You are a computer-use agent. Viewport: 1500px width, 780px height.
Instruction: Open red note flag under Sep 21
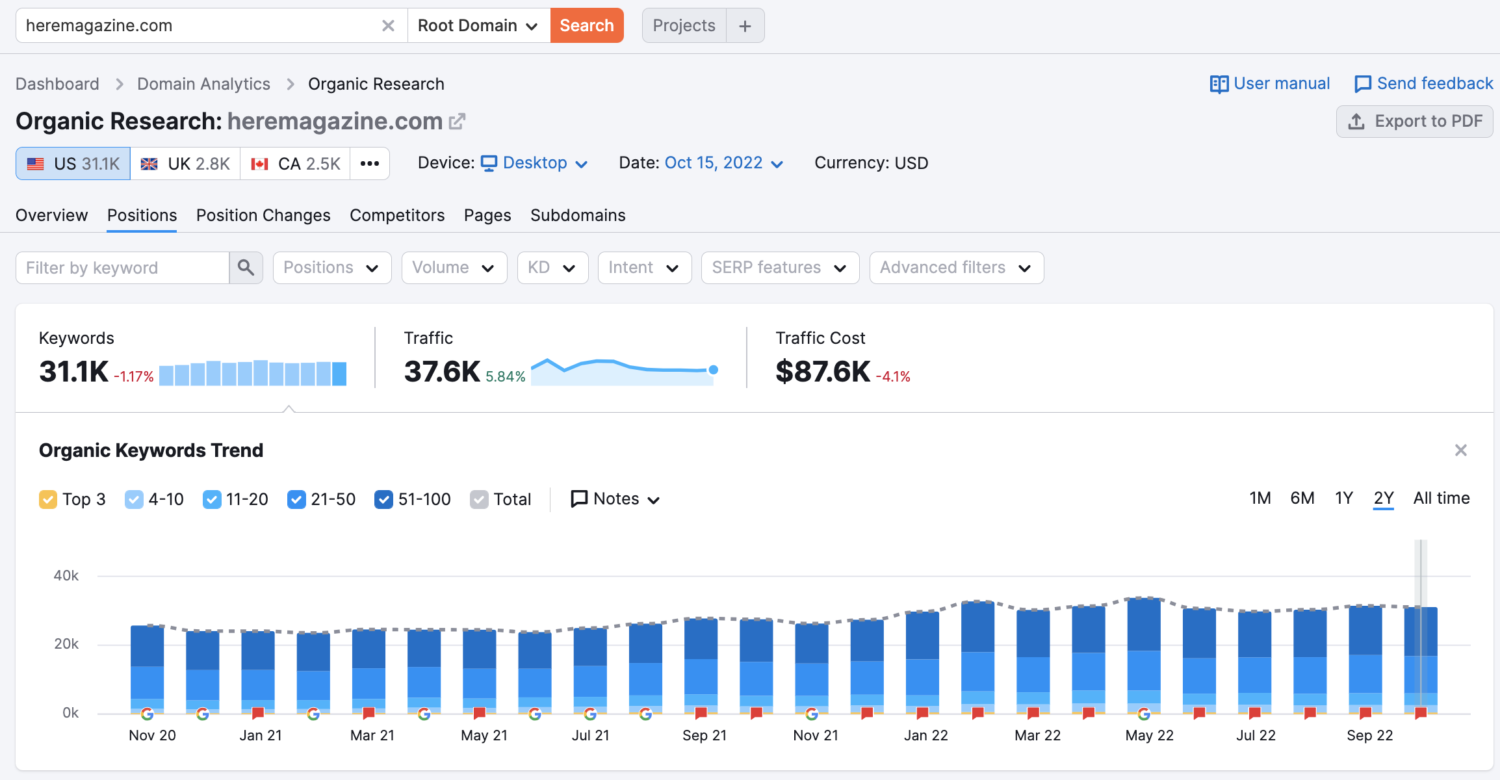(x=701, y=713)
